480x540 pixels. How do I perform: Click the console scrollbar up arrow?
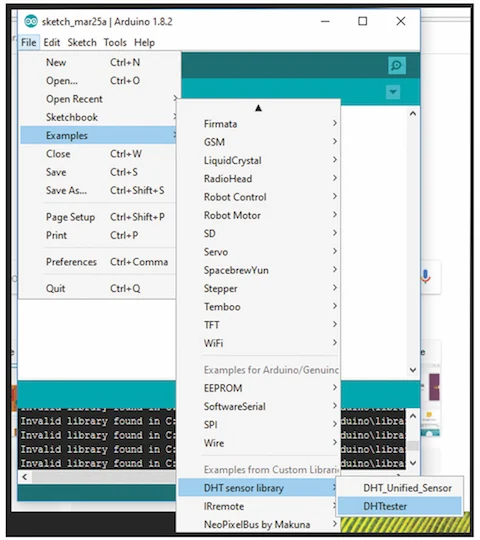coord(413,416)
